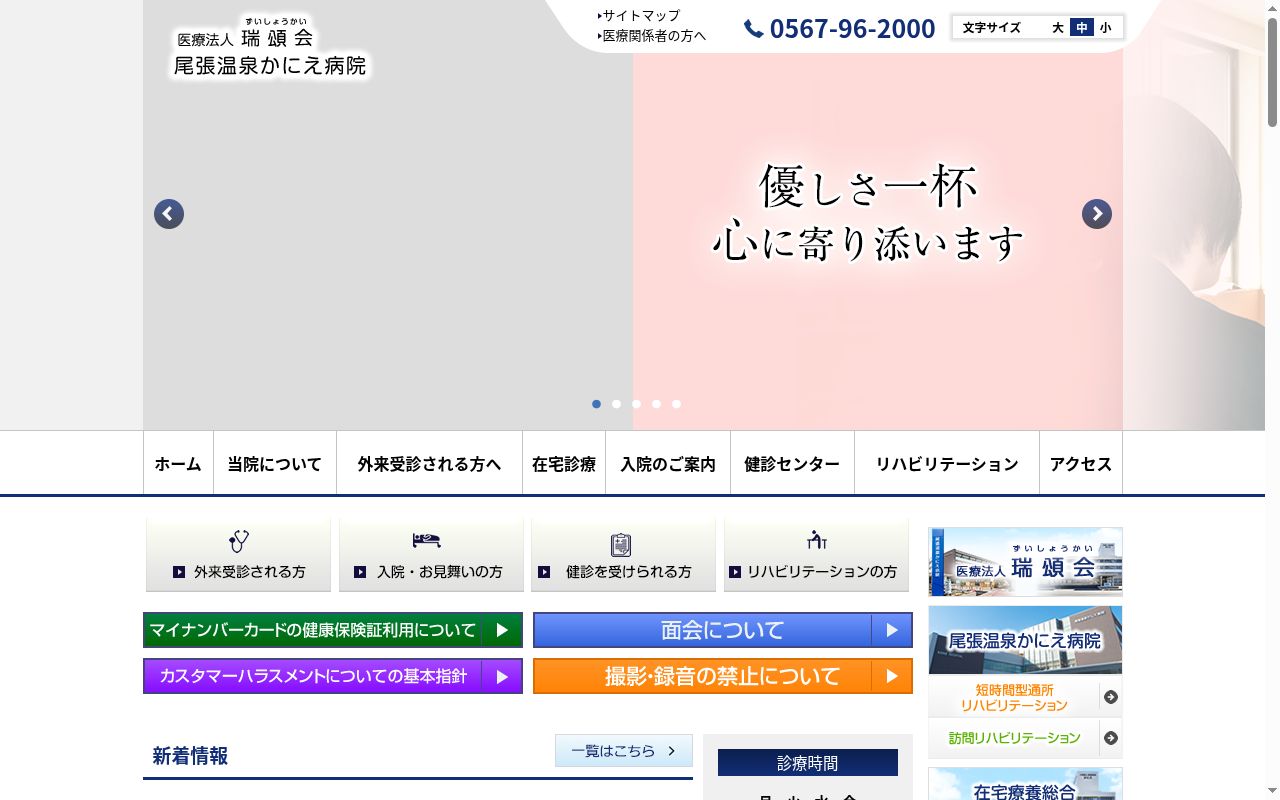
Task: Click the page vertical scrollbar thumb
Action: coord(1272,73)
